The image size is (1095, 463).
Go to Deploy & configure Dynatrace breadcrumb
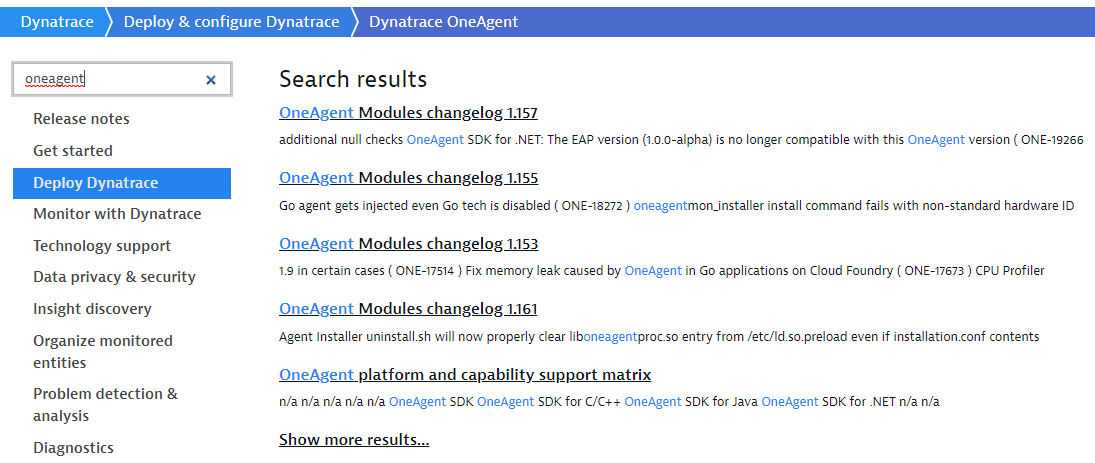coord(231,22)
